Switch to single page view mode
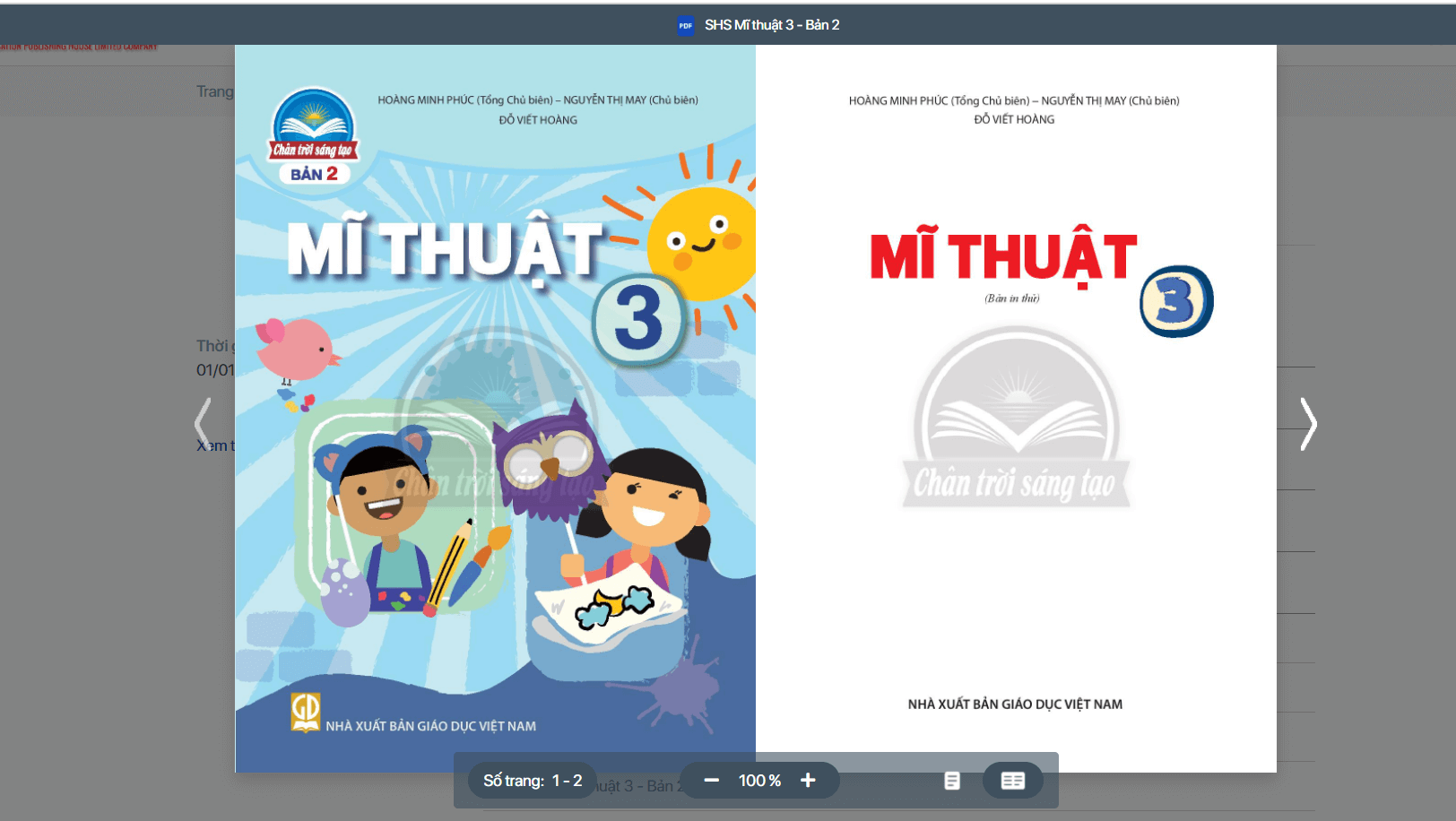 point(952,781)
